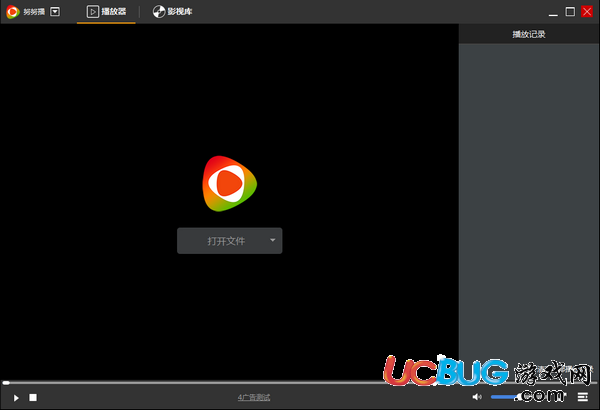Viewport: 600px width, 410px height.
Task: Toggle the playlist panel icon
Action: point(583,397)
